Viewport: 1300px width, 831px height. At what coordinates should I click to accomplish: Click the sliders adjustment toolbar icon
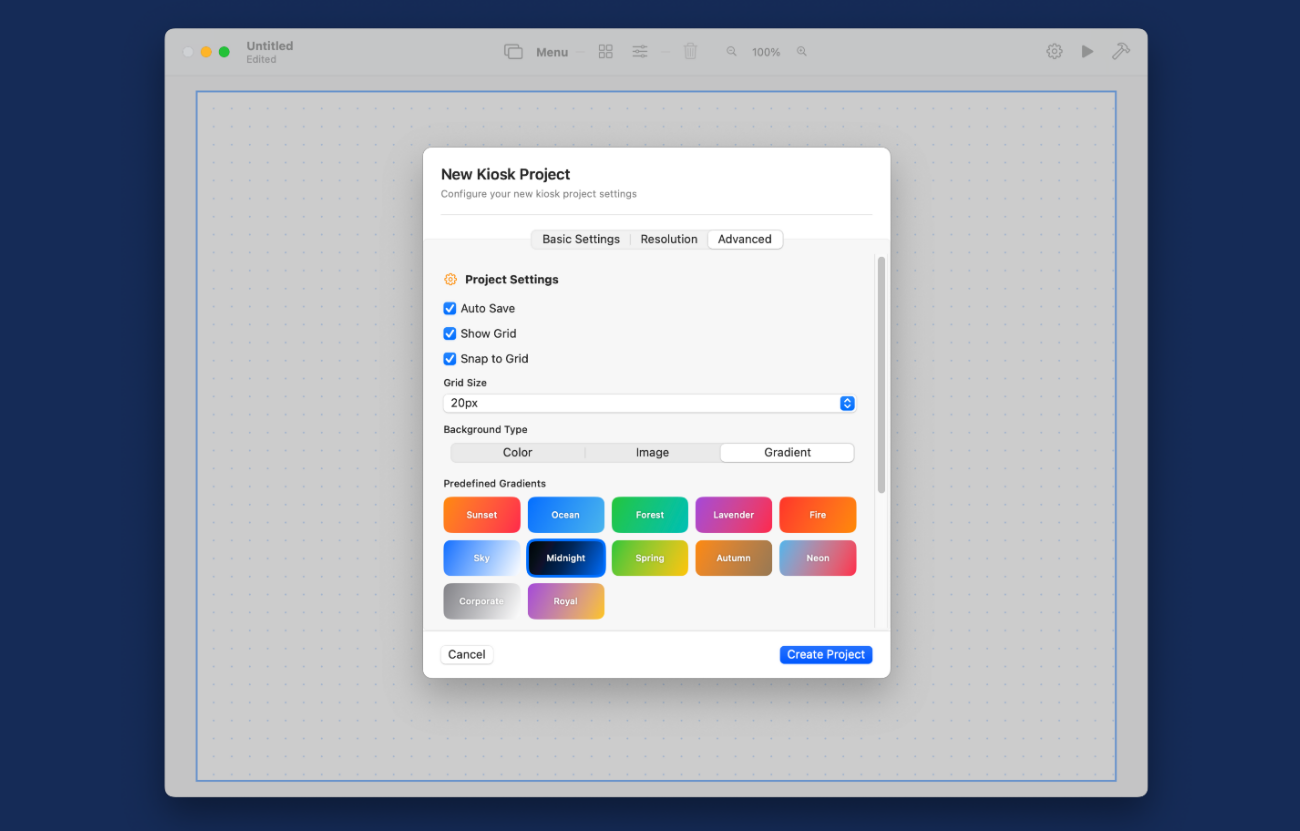click(640, 52)
